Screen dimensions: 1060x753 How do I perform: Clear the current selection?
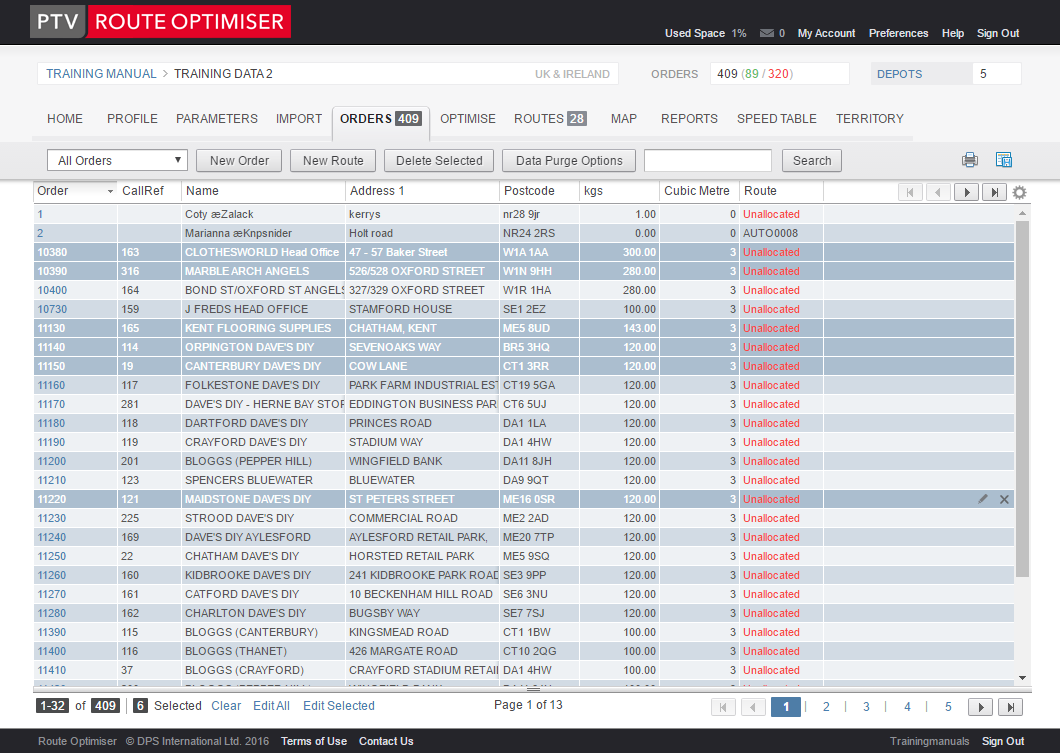coord(226,706)
